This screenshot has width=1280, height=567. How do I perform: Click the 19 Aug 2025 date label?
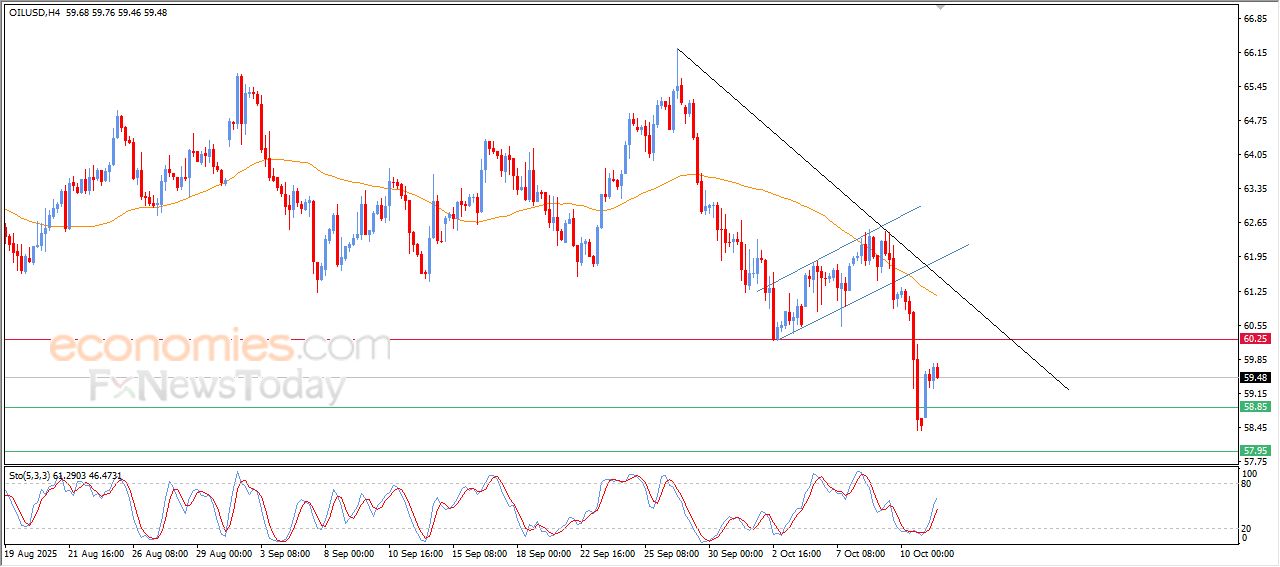[x=32, y=552]
